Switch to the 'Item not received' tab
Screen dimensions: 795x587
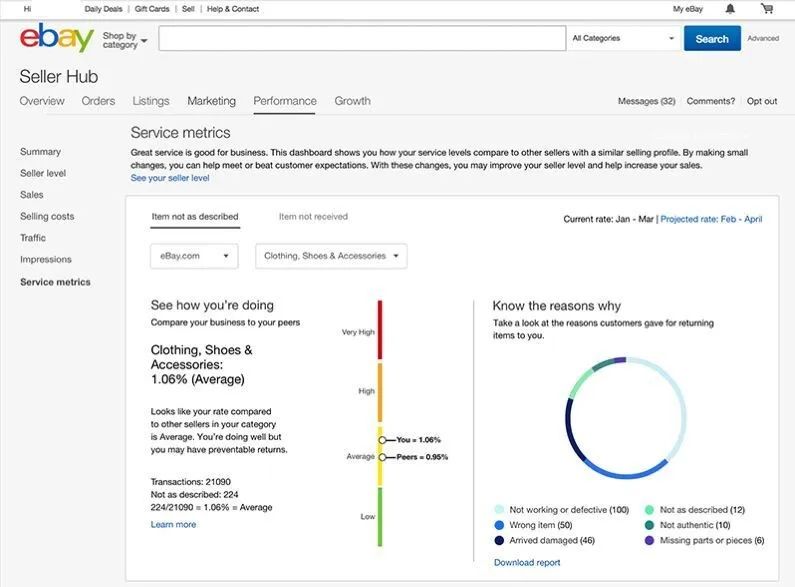coord(313,217)
